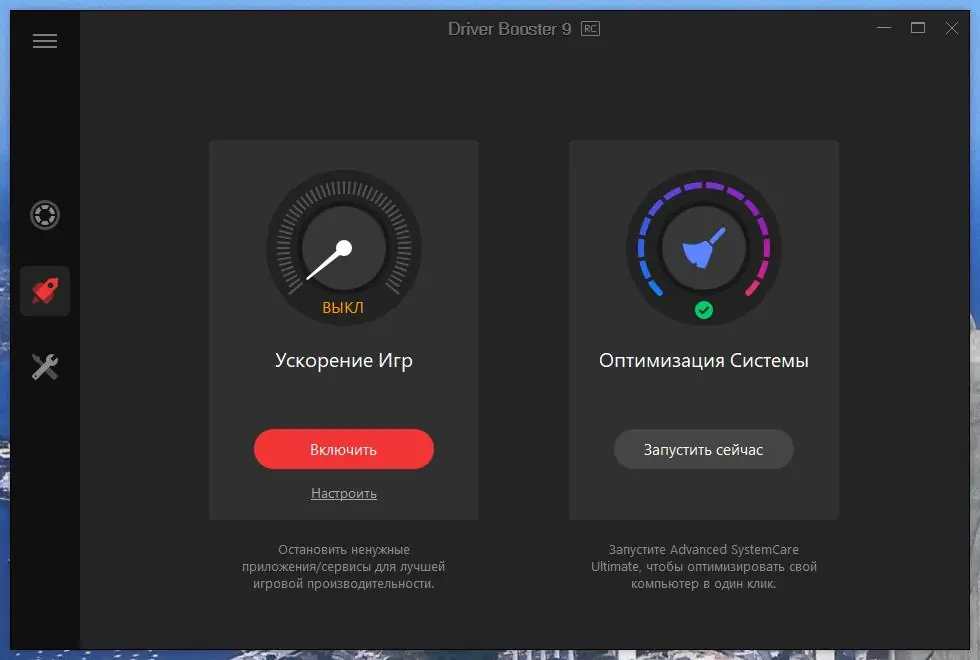Open Tools via the wrench sidebar icon
The width and height of the screenshot is (980, 660).
click(44, 367)
